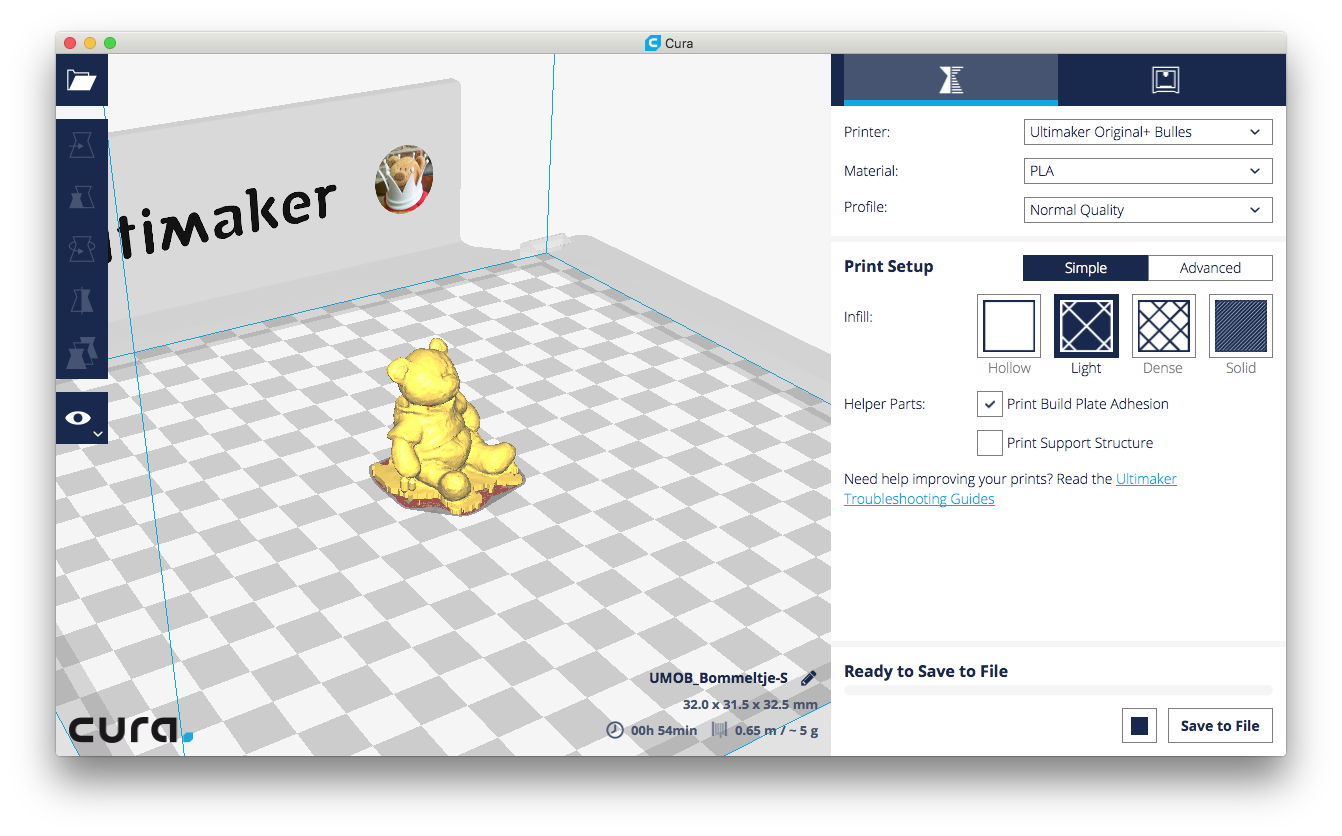Select the Scale tool in left toolbar

81,196
